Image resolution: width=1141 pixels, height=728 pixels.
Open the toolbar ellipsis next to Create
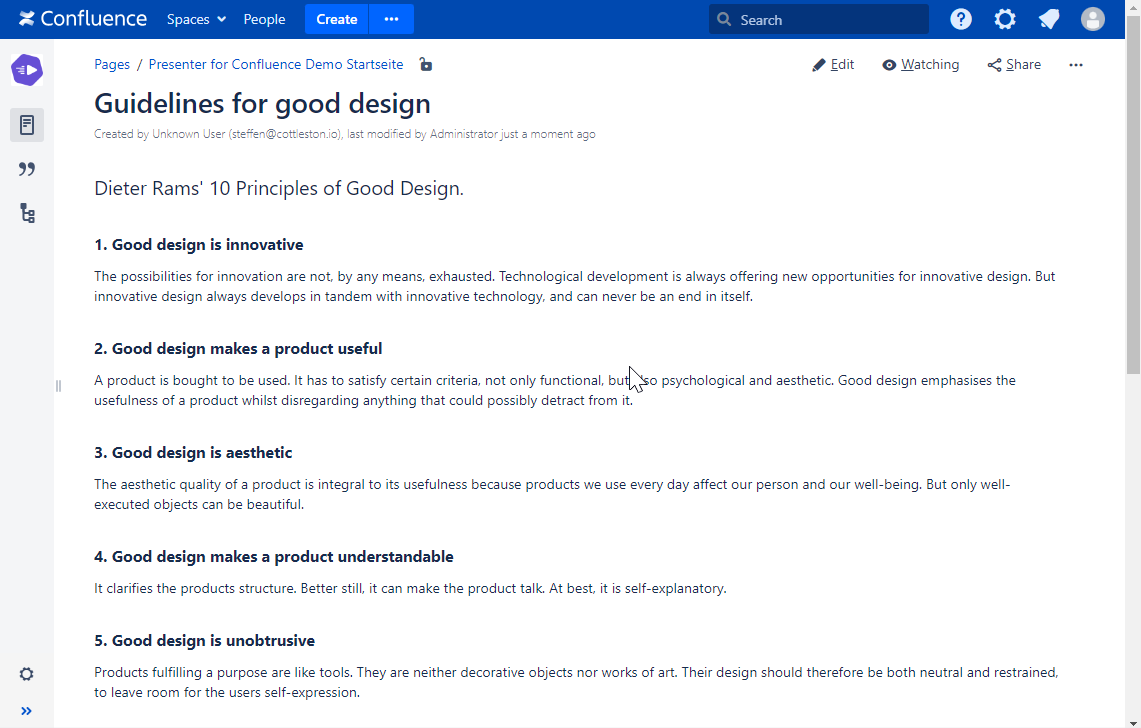pyautogui.click(x=391, y=19)
